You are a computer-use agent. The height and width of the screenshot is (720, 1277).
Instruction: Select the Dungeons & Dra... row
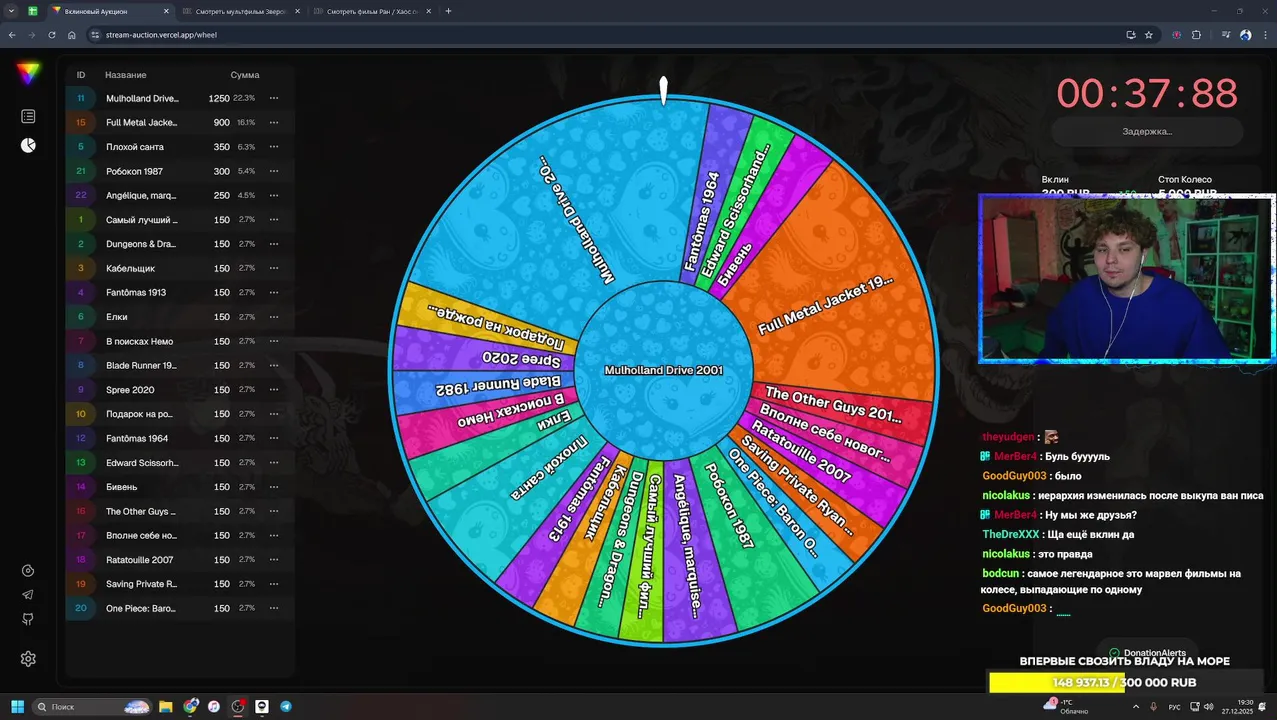coord(180,244)
